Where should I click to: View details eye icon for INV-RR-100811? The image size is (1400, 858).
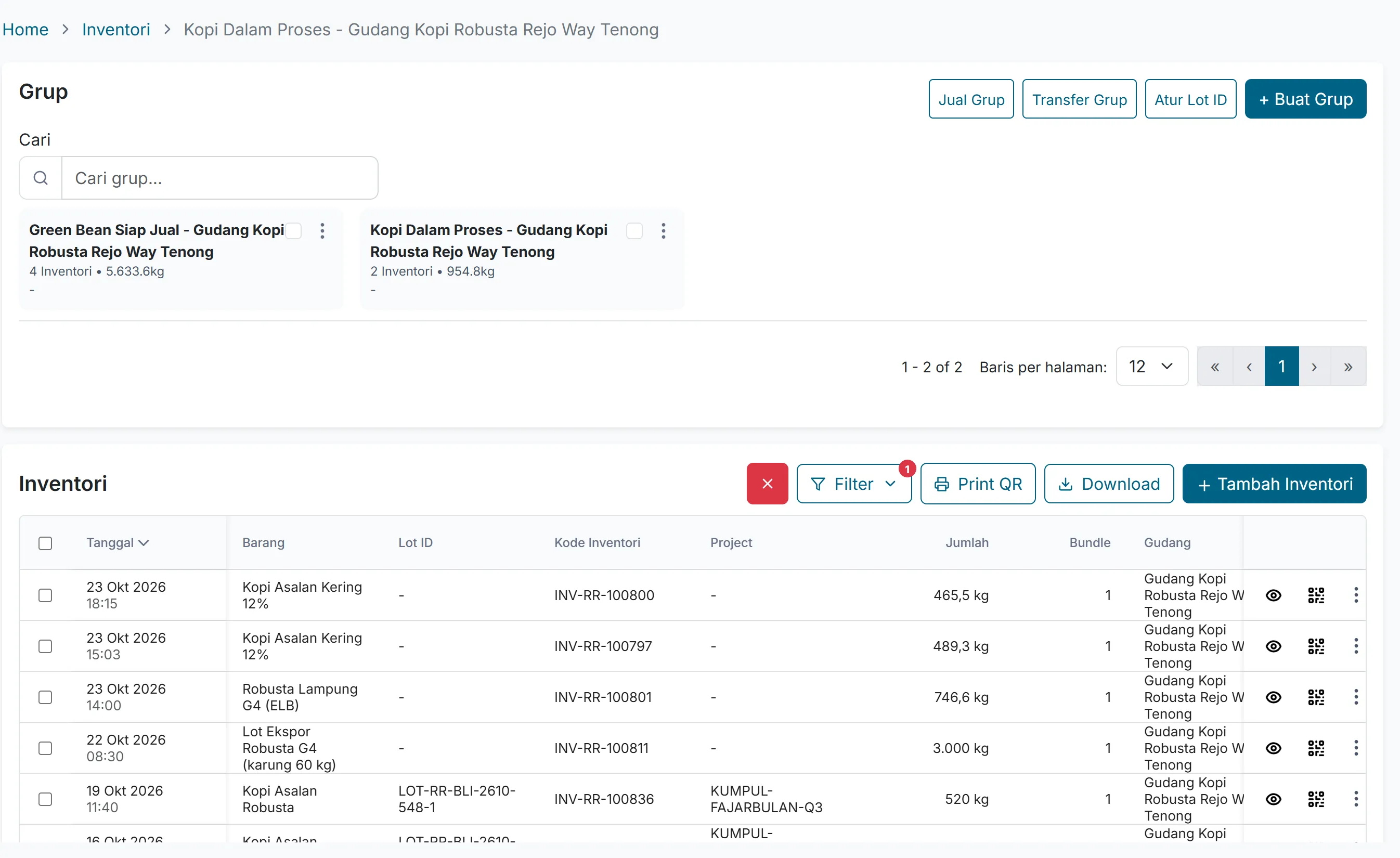[1273, 748]
